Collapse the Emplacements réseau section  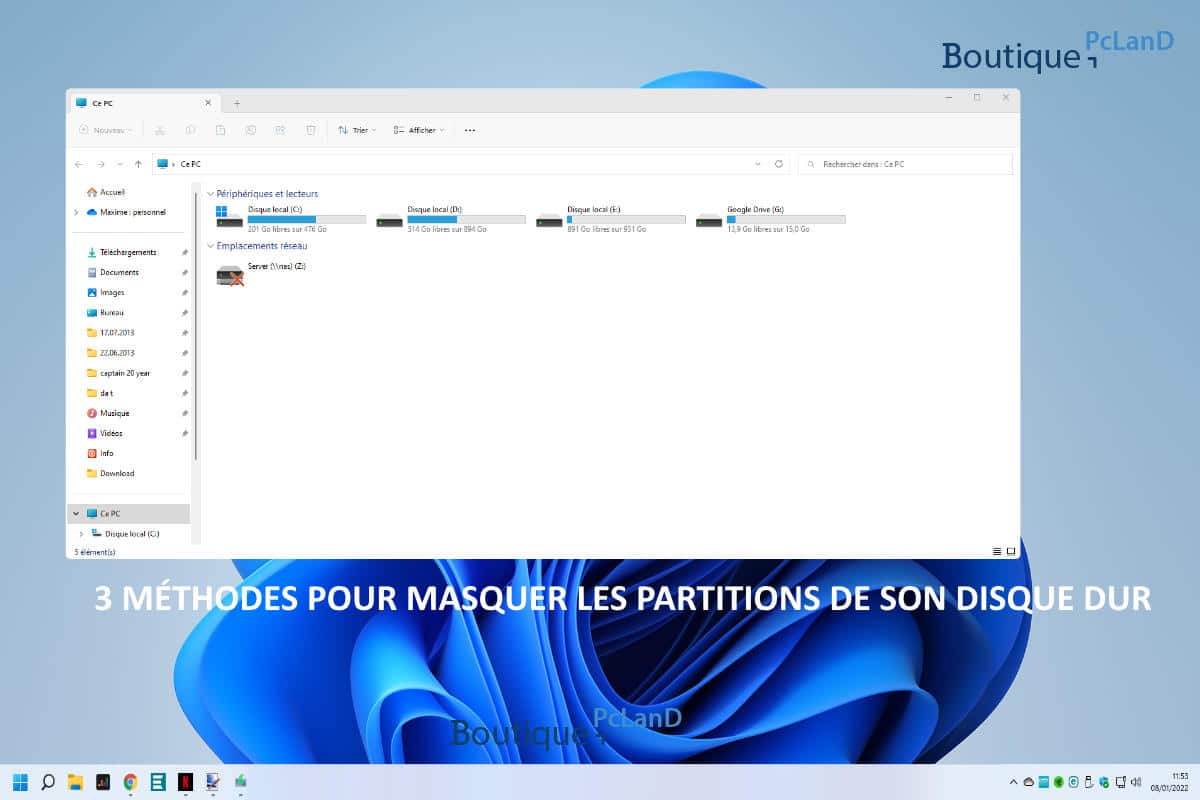[x=210, y=246]
